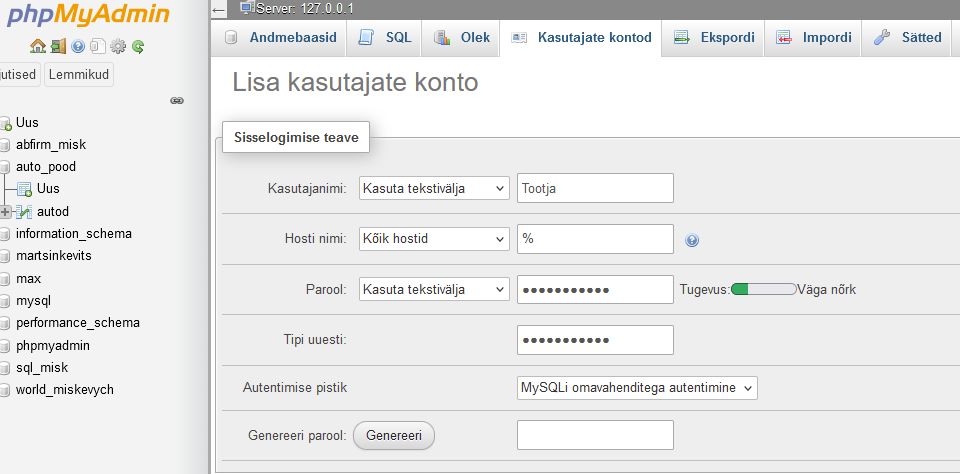Open the Lemmikud favorites tab

pyautogui.click(x=78, y=75)
